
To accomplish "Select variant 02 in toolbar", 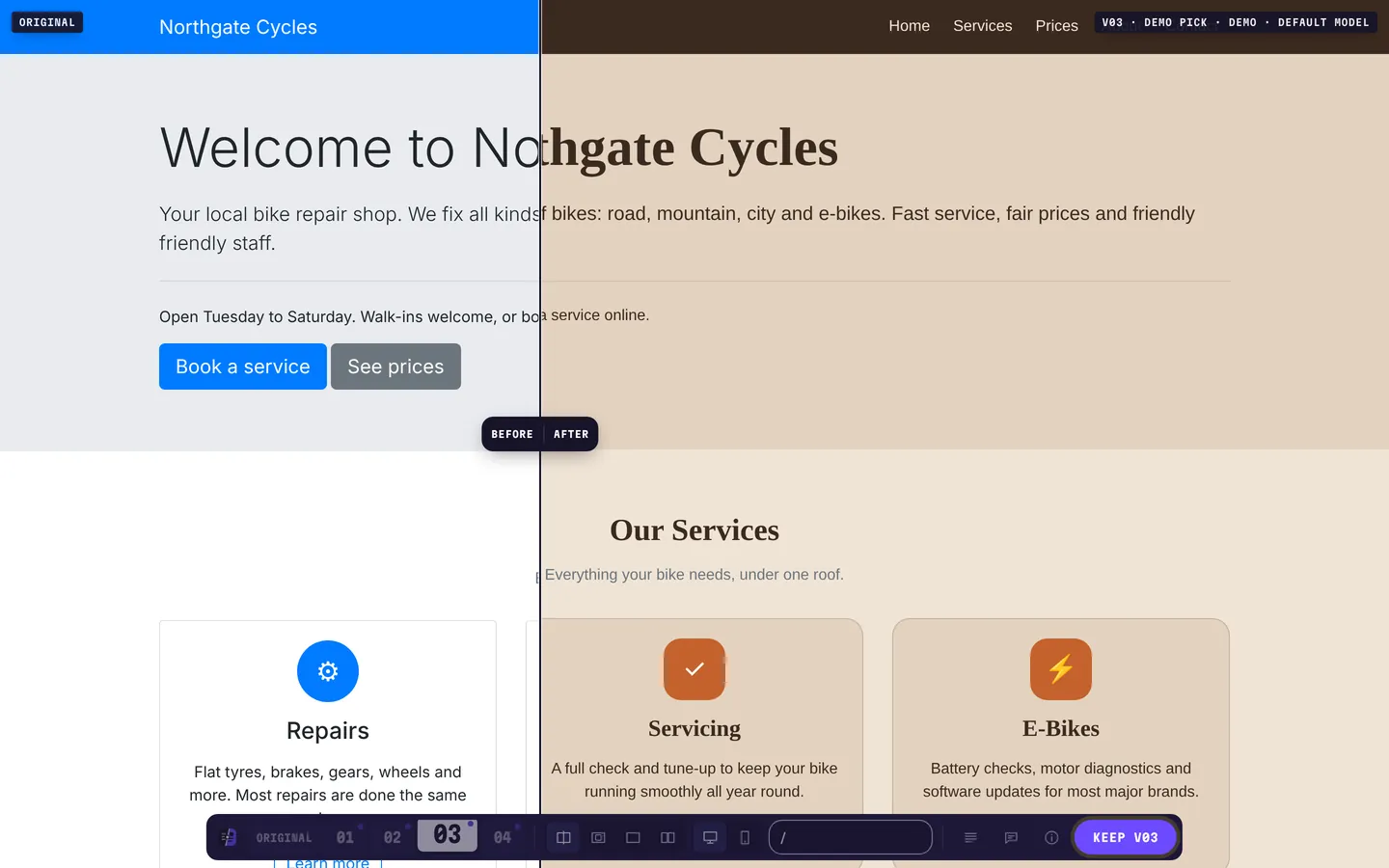I will (393, 837).
